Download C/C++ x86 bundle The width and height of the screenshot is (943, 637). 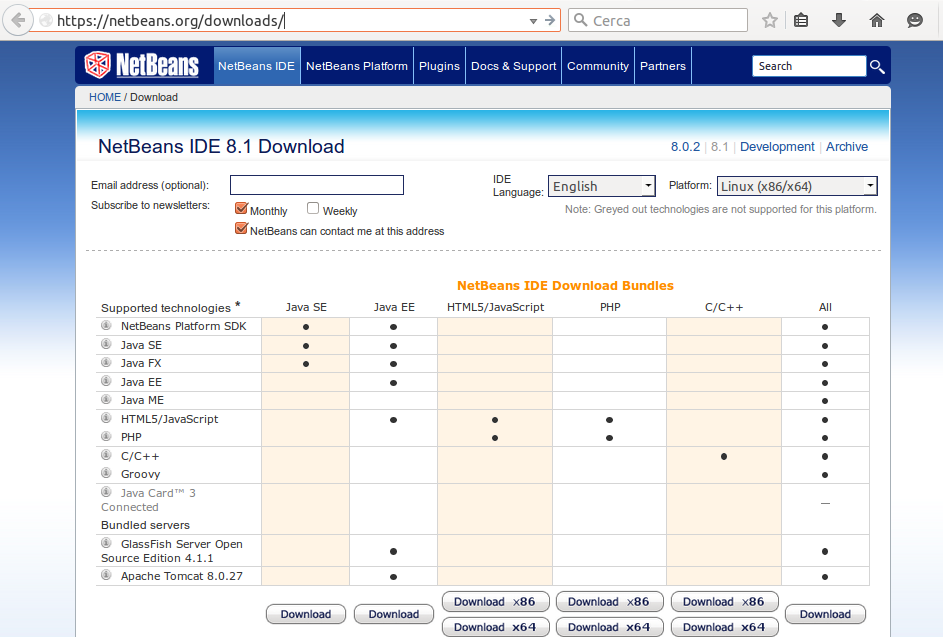point(725,602)
